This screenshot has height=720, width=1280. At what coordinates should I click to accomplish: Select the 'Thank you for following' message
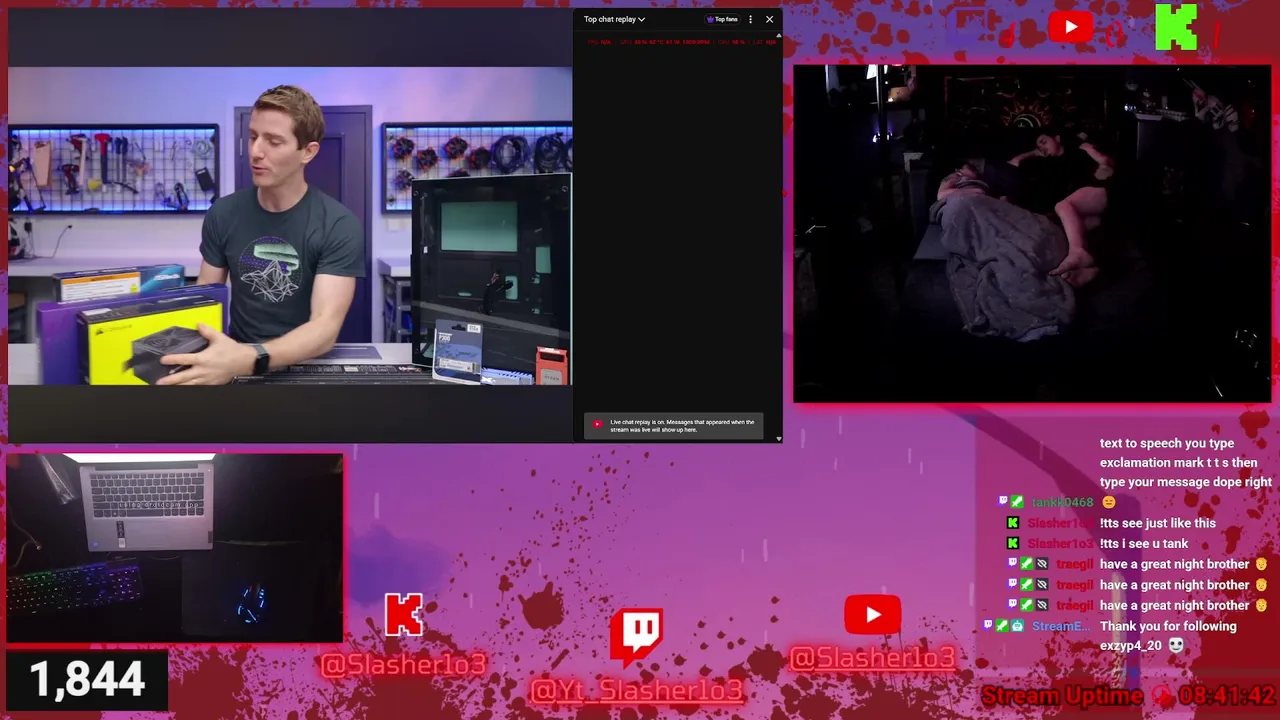click(x=1168, y=626)
